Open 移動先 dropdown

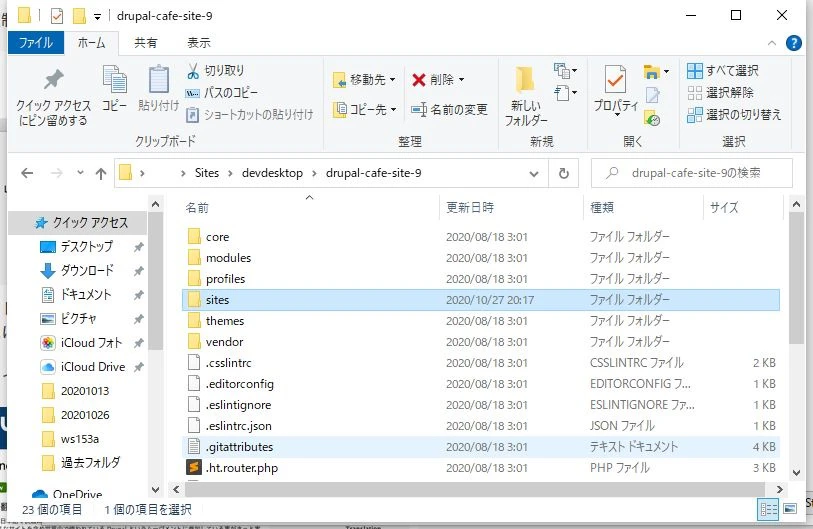coord(365,80)
